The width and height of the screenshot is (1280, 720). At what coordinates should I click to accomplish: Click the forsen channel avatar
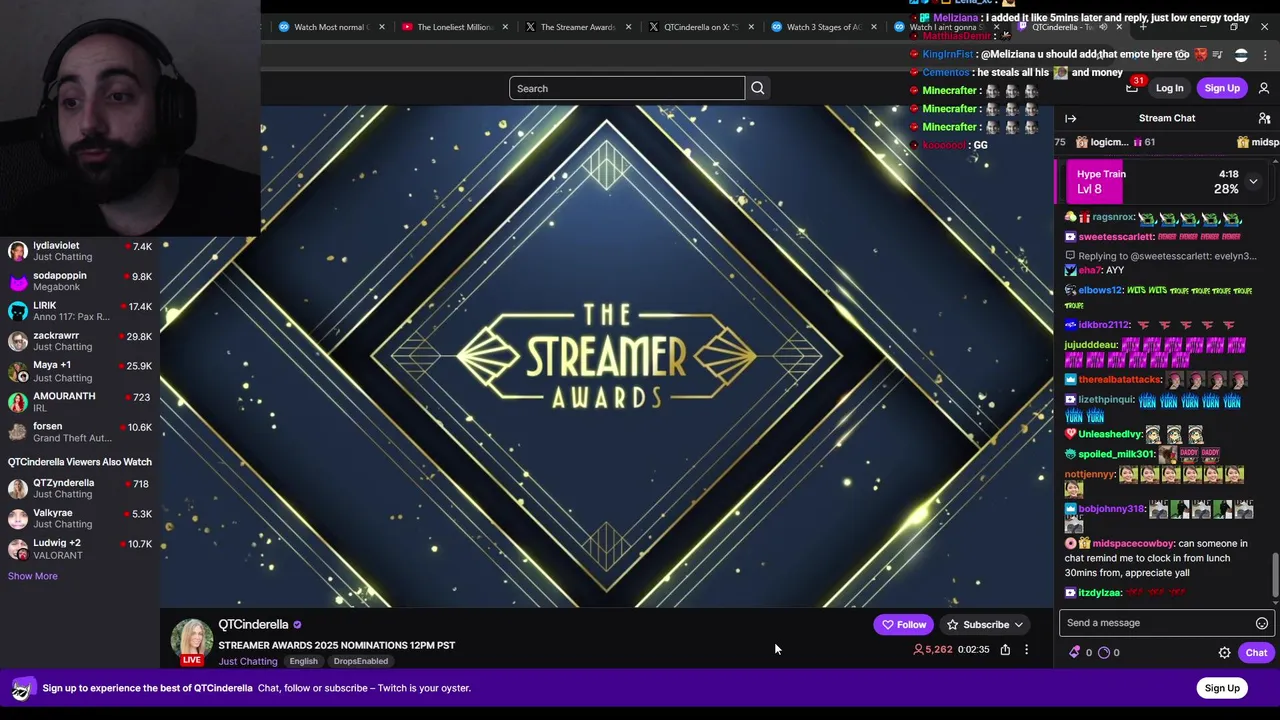(x=17, y=432)
